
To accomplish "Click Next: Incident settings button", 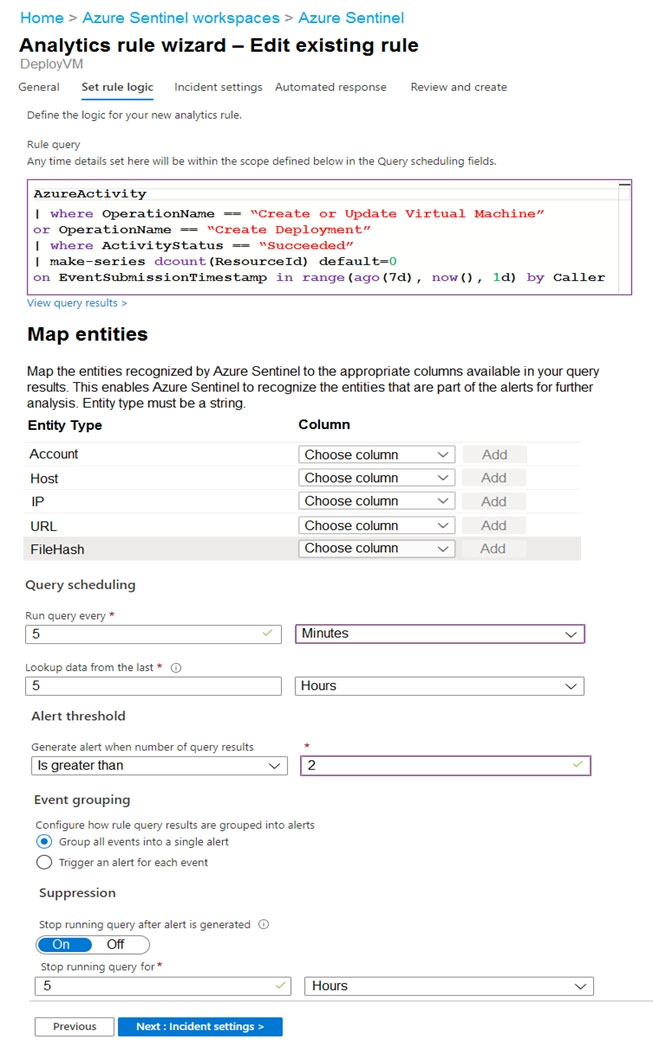I will [x=200, y=1027].
